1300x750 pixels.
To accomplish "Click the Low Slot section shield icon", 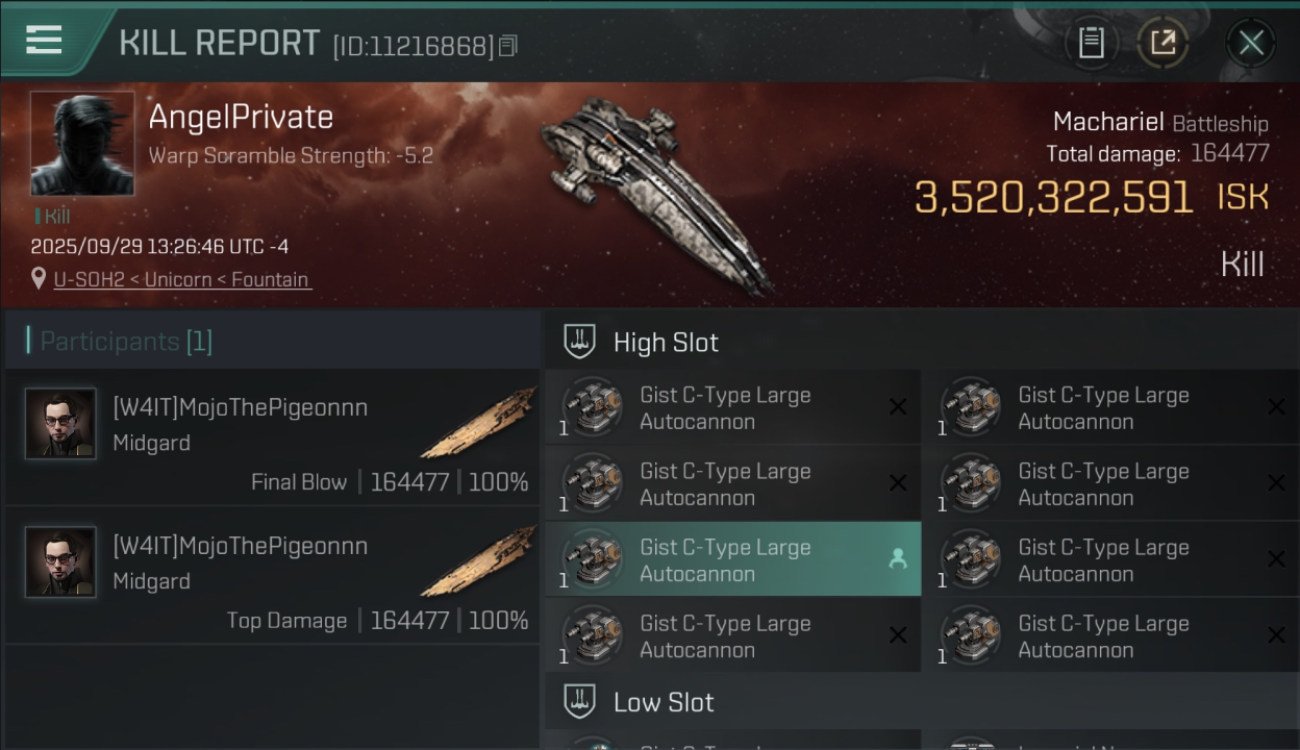I will (x=579, y=702).
